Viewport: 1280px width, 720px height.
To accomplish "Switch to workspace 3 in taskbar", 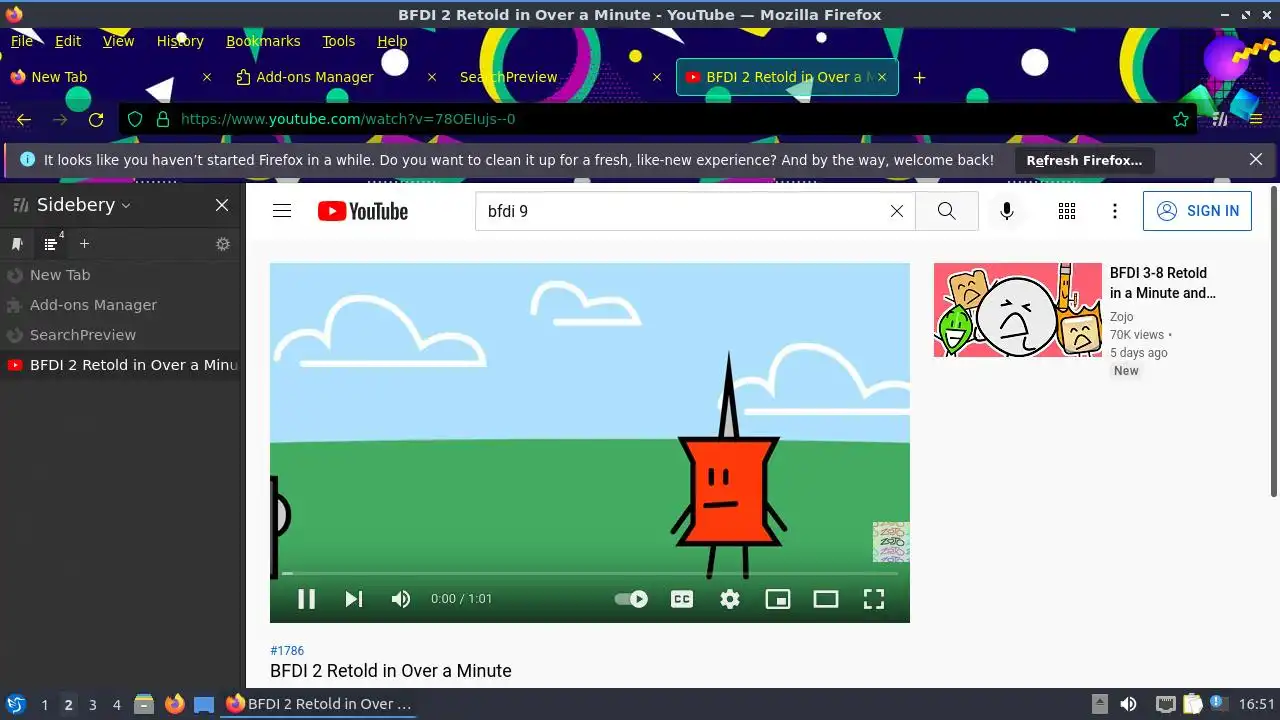I will (93, 705).
